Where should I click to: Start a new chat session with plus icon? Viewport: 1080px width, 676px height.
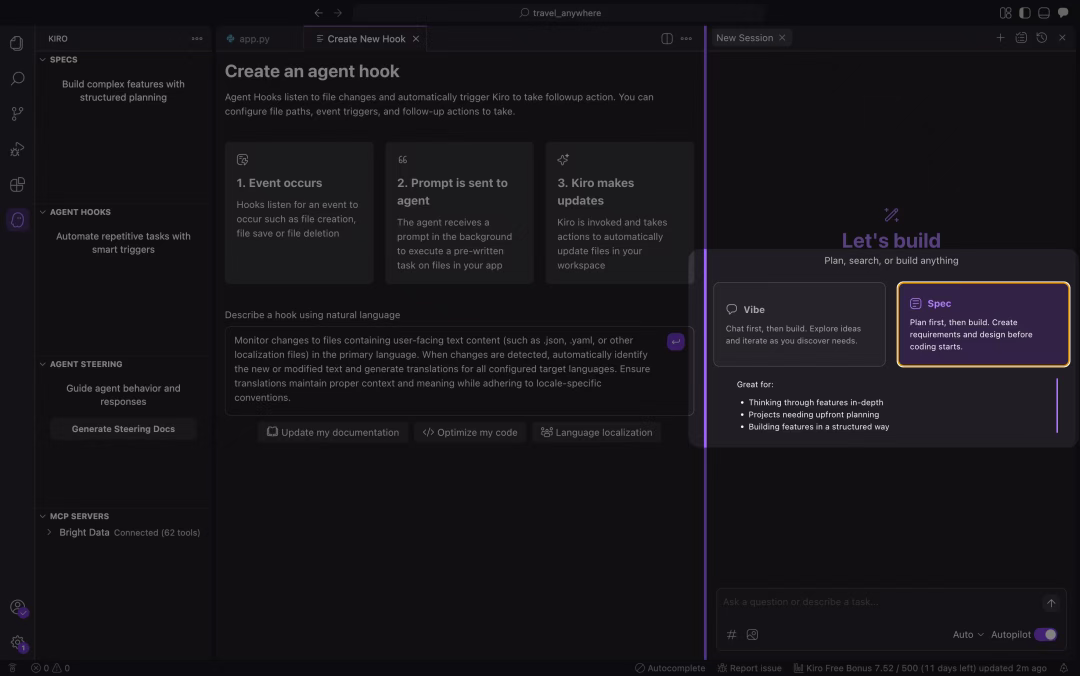1000,38
